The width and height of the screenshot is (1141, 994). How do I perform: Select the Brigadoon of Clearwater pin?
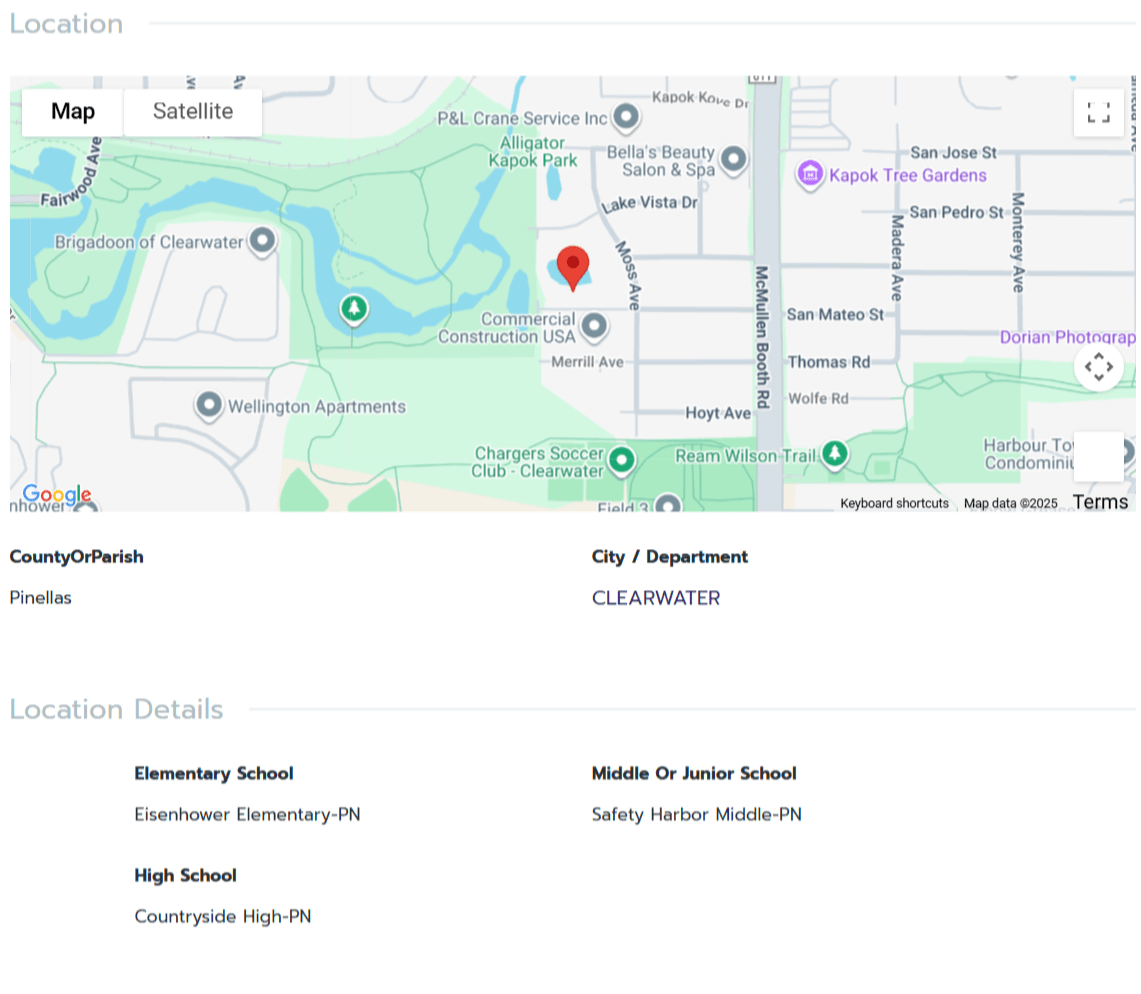263,241
